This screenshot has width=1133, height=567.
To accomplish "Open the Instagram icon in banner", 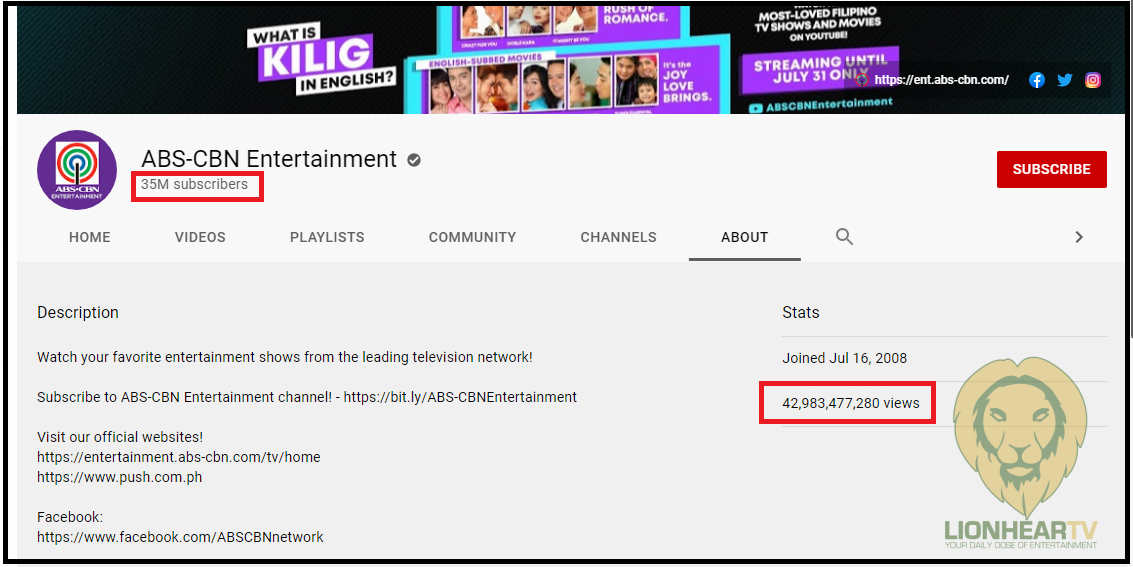I will click(1093, 80).
